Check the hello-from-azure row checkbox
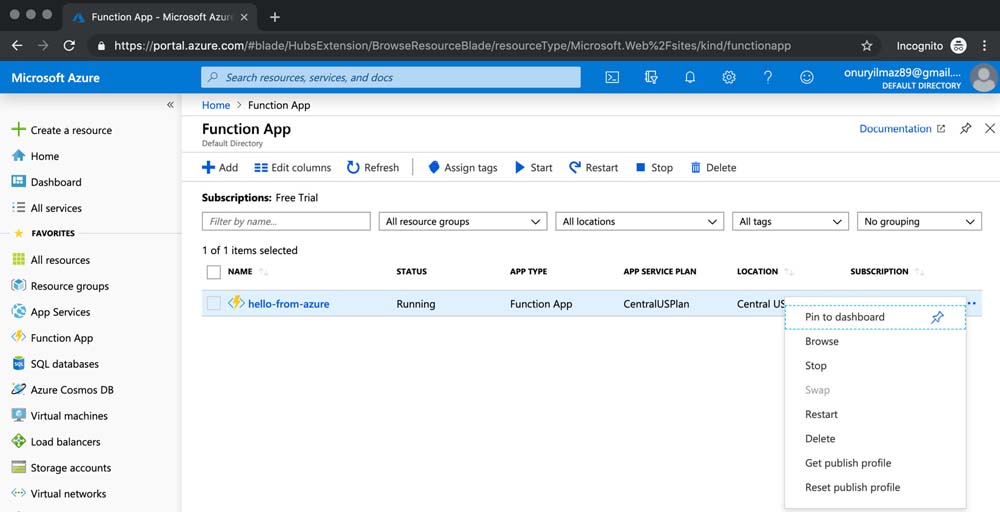 coord(213,304)
